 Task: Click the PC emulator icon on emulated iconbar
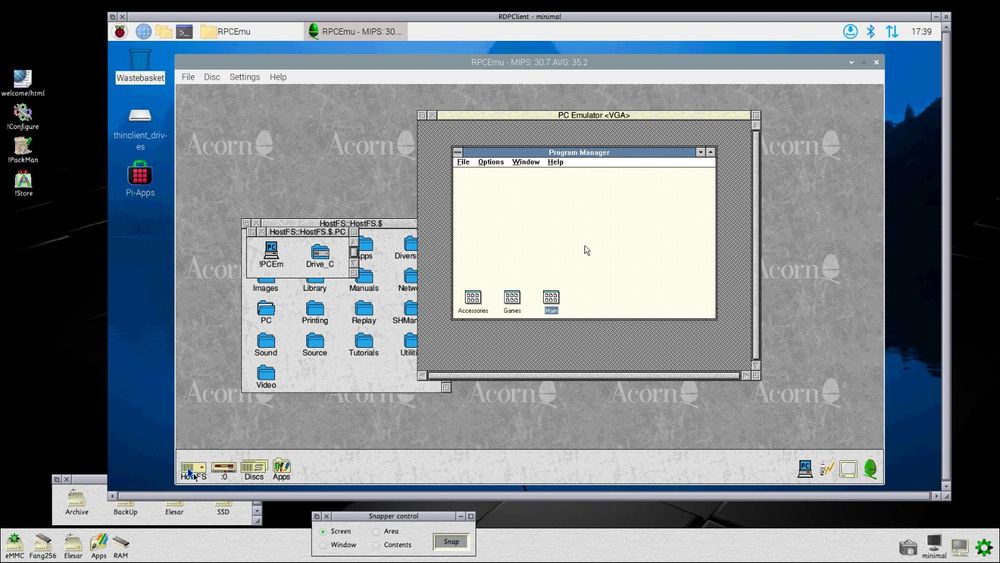pyautogui.click(x=805, y=469)
